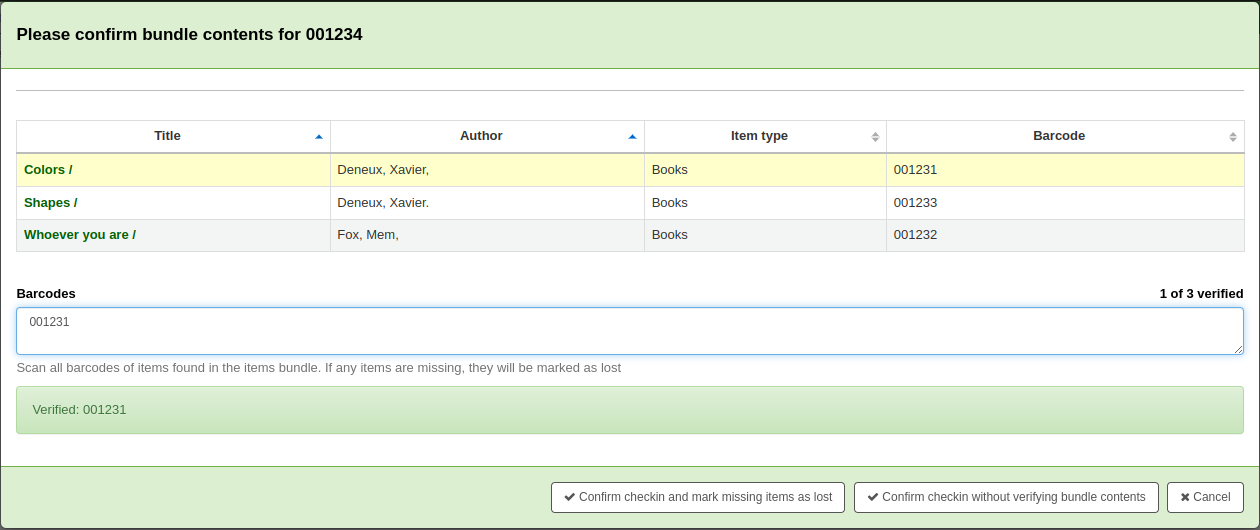Click author cell 'Fox, Mem,'

click(368, 235)
